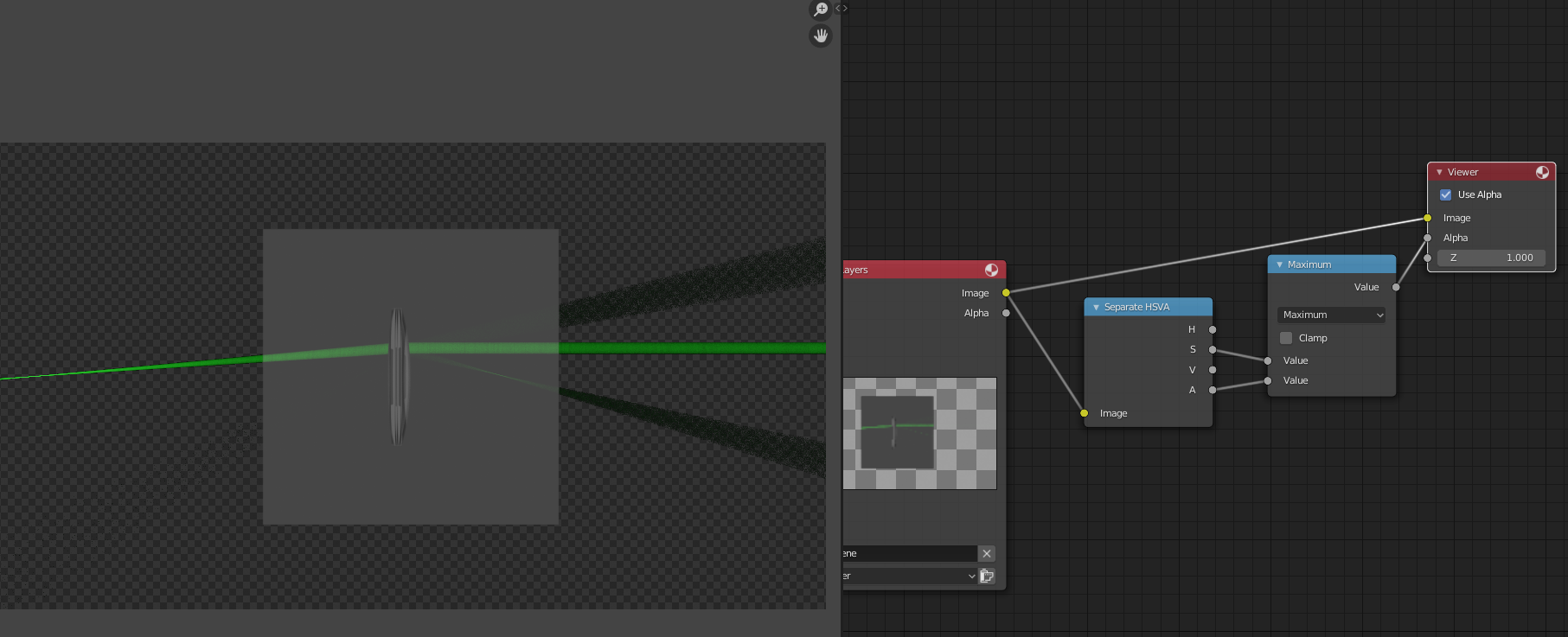Disable the Use Alpha checkbox
Screen dimensions: 1568x637
[1445, 194]
